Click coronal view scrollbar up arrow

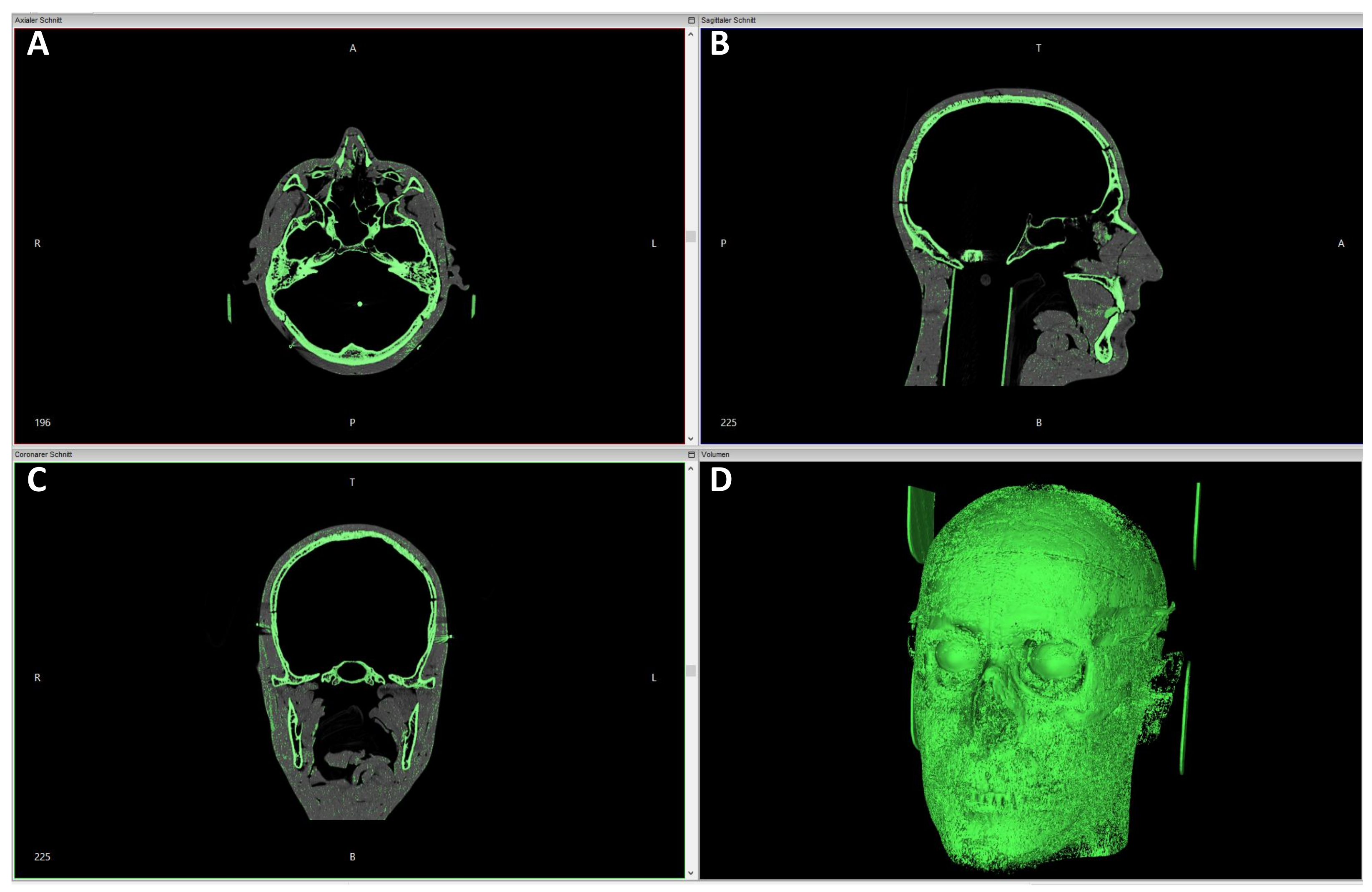point(691,469)
